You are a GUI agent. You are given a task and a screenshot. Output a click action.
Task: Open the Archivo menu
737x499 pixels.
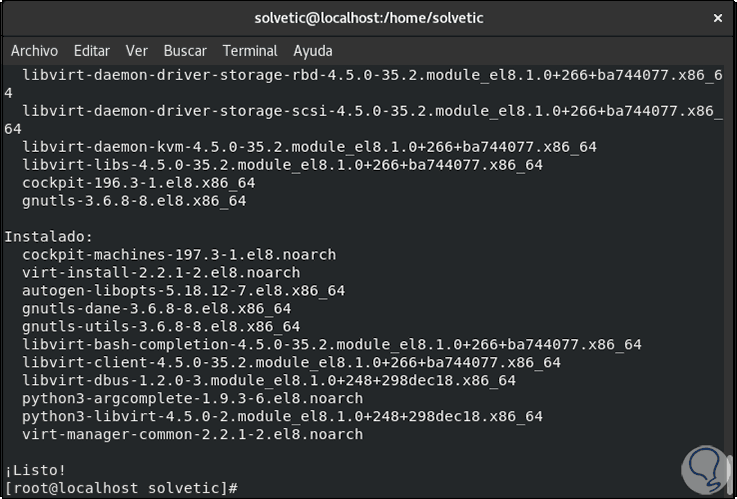click(34, 51)
